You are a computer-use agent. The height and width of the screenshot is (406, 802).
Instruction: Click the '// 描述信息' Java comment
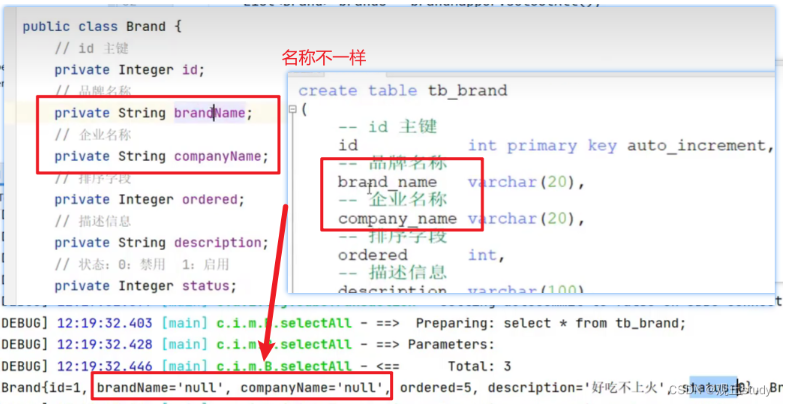93,221
